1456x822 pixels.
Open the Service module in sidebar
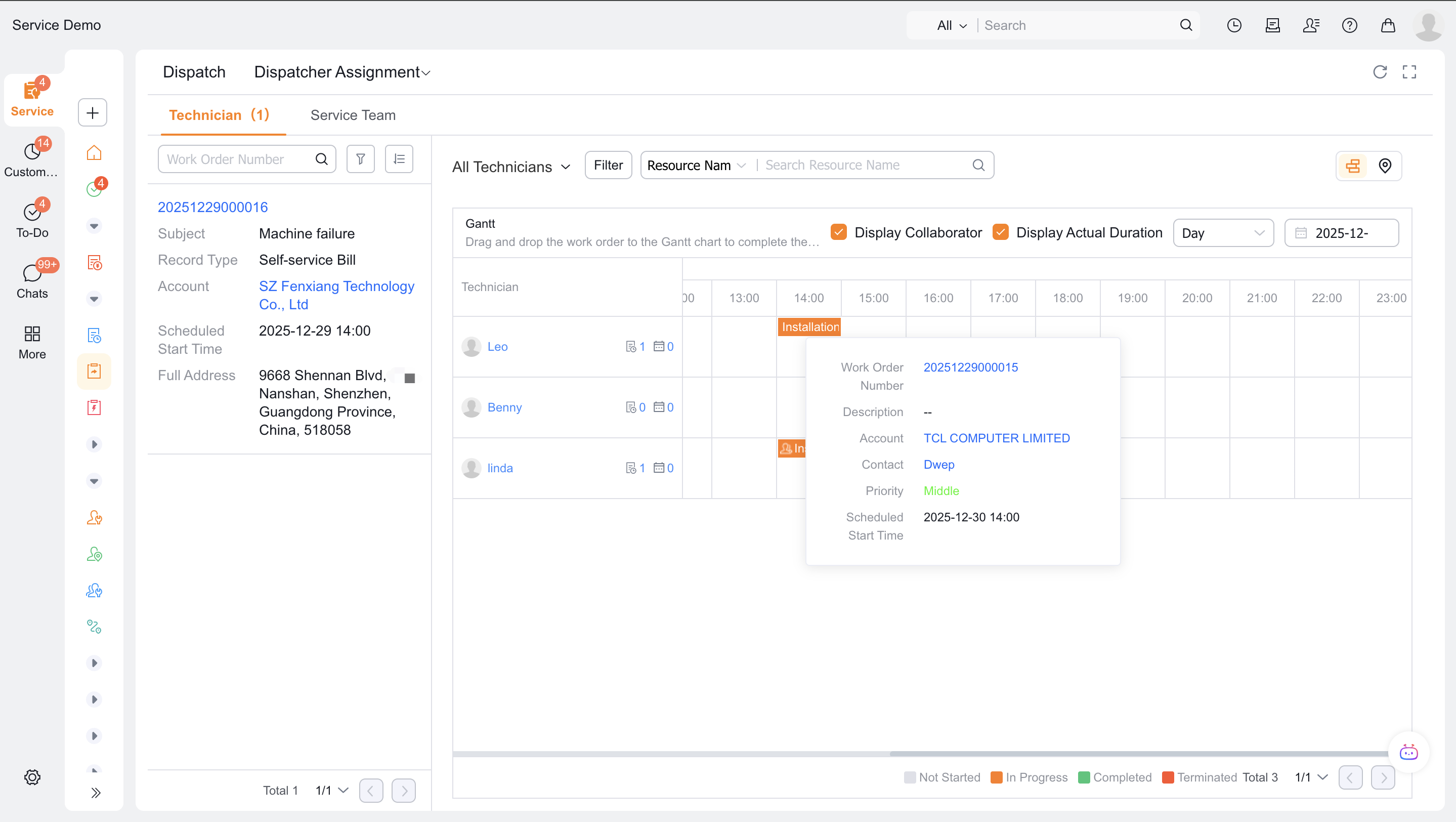point(32,99)
